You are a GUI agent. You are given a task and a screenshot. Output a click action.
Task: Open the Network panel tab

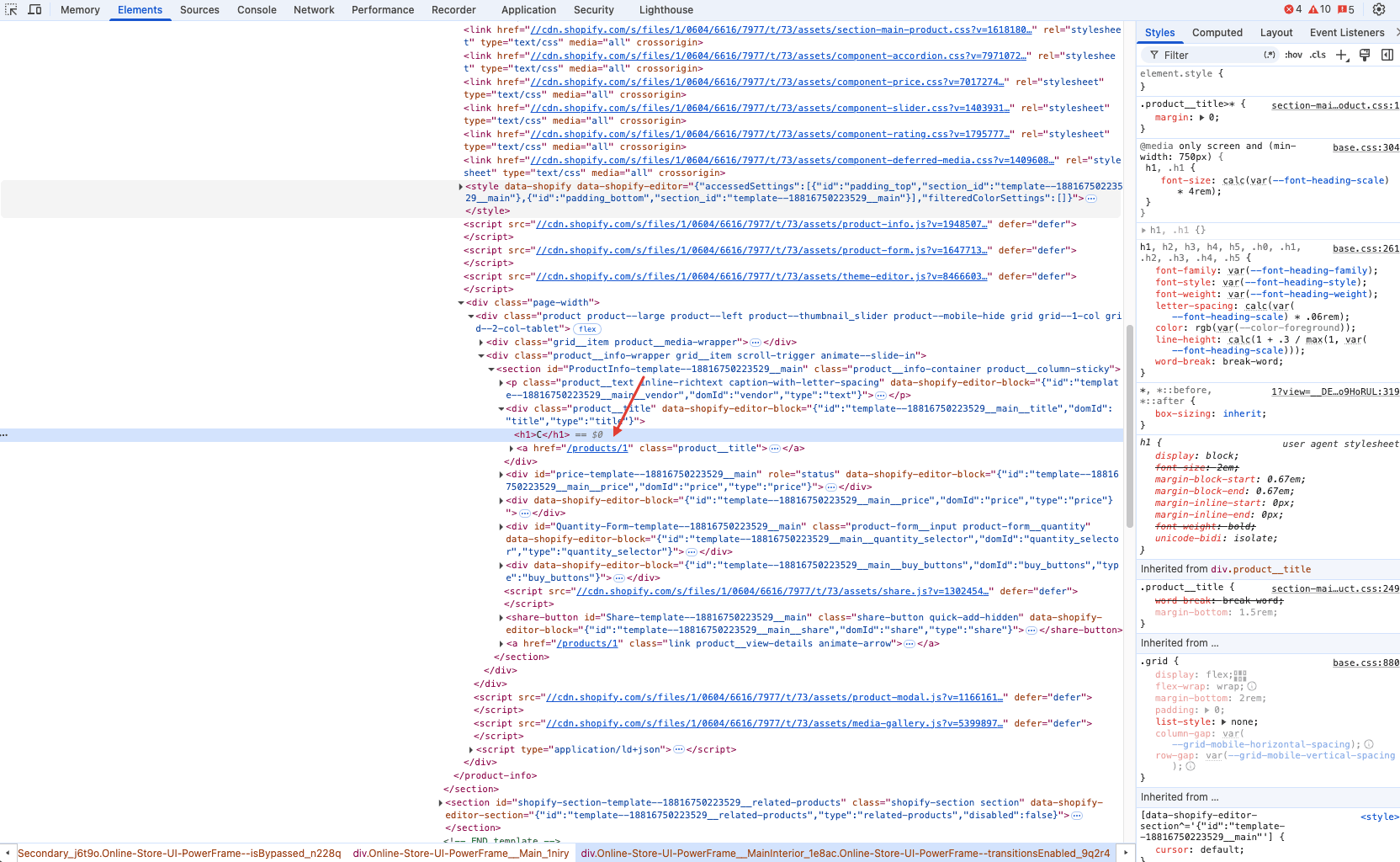pyautogui.click(x=314, y=10)
